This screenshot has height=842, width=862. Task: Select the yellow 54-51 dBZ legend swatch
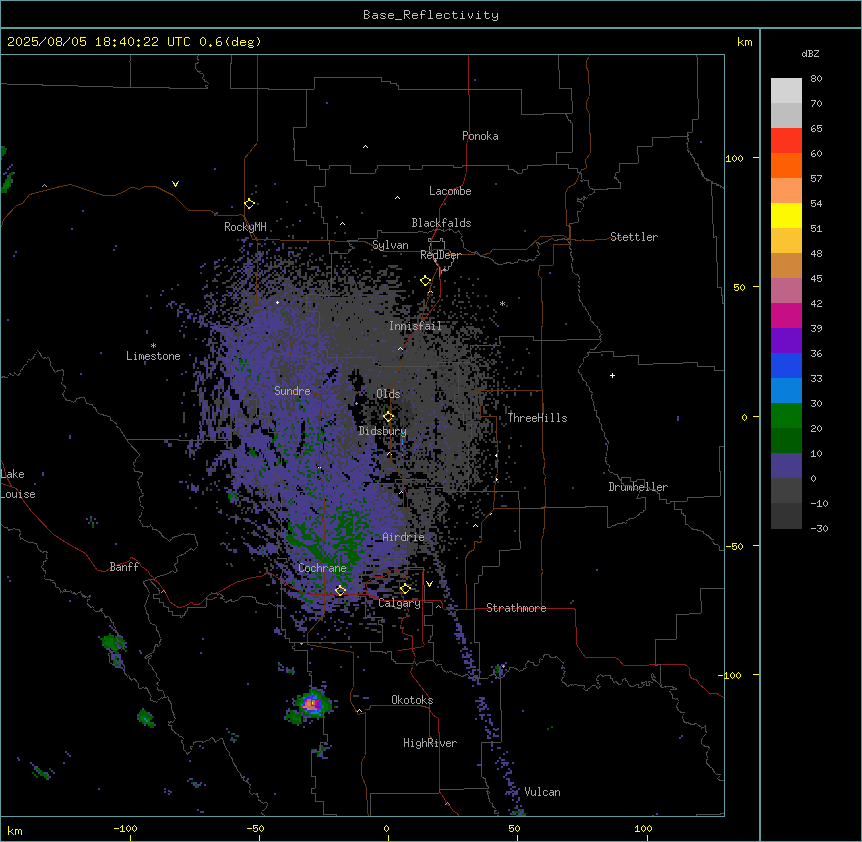click(x=786, y=215)
